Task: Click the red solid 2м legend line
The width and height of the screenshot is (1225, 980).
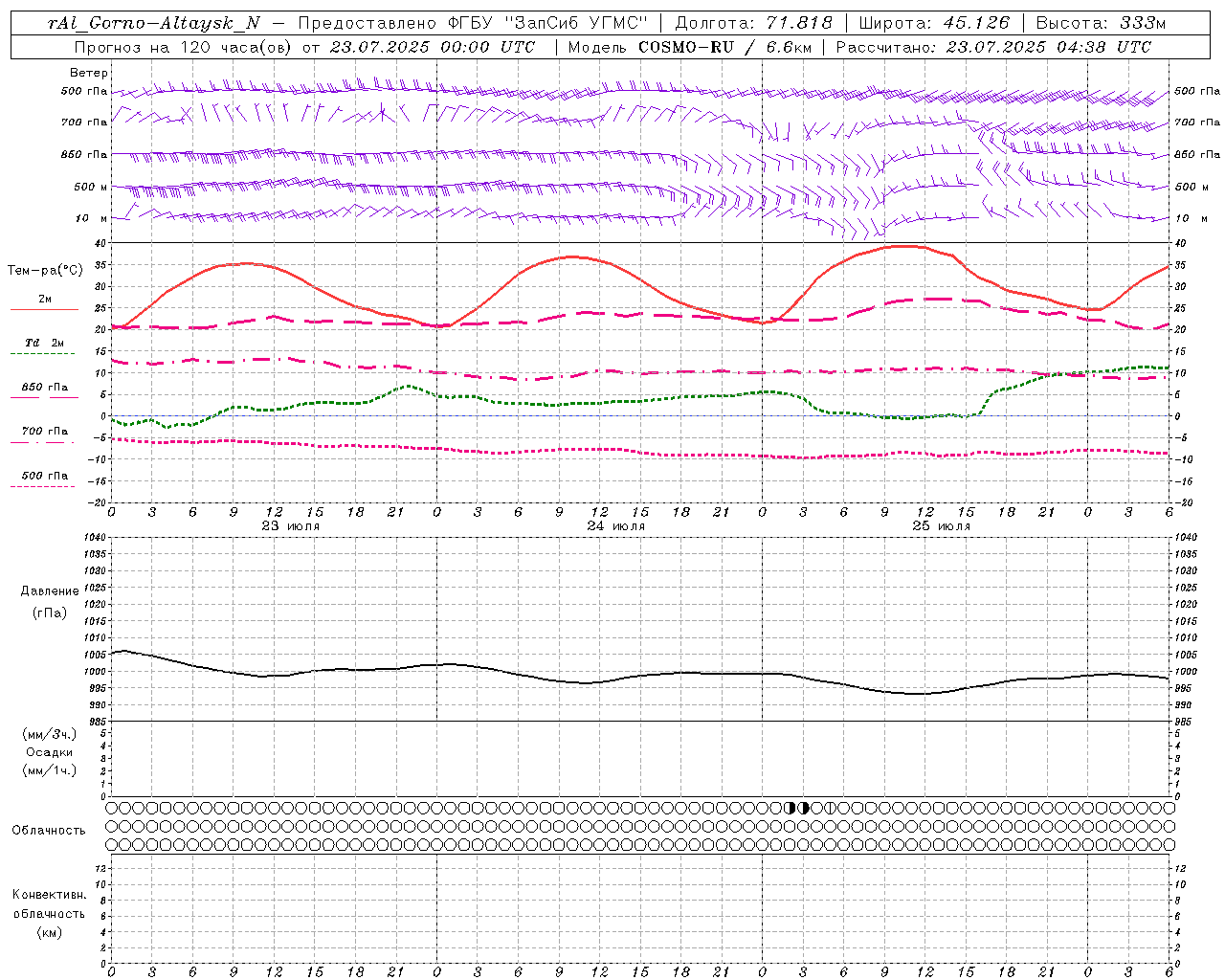Action: click(x=44, y=309)
